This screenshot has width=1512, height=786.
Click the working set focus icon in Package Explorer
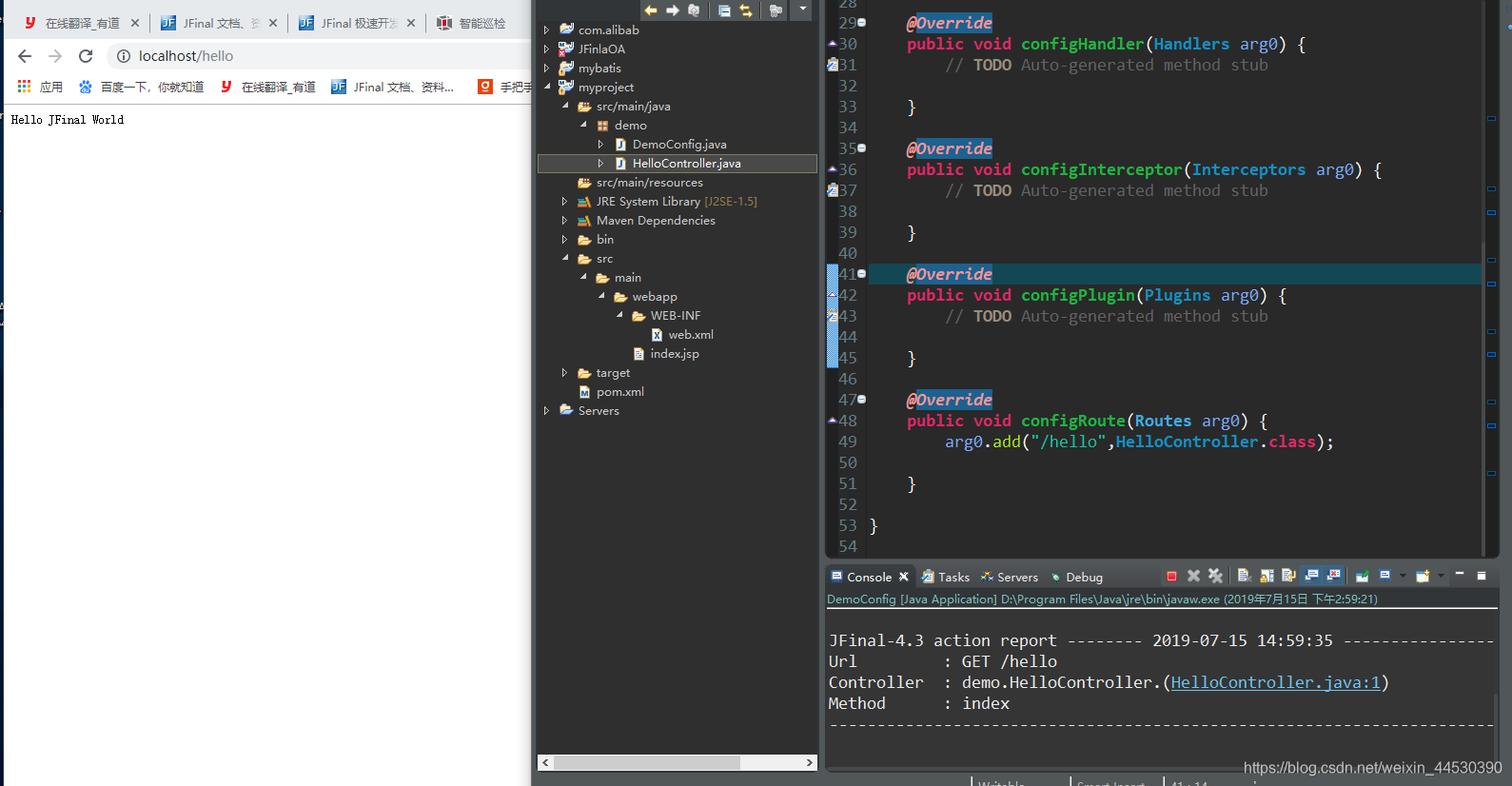point(776,10)
